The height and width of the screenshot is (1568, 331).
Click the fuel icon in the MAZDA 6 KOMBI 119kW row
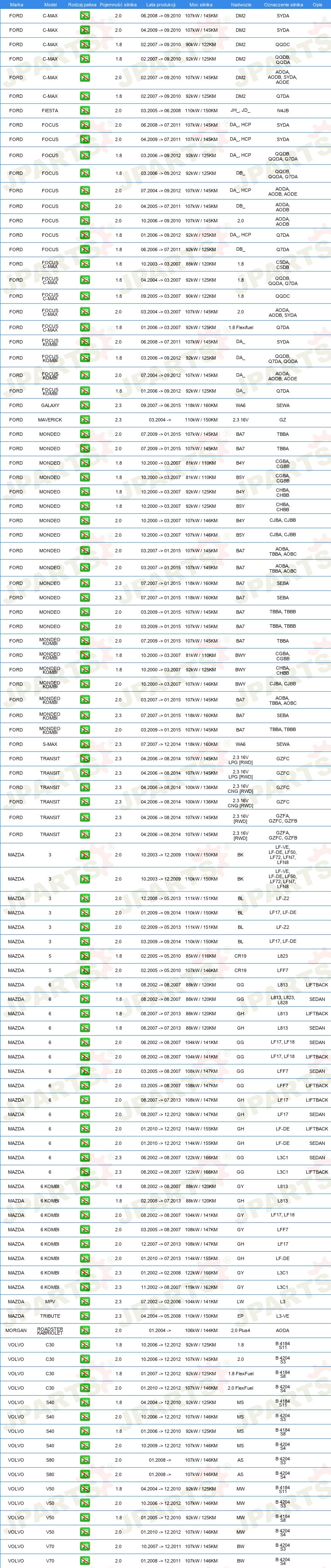point(85,1287)
